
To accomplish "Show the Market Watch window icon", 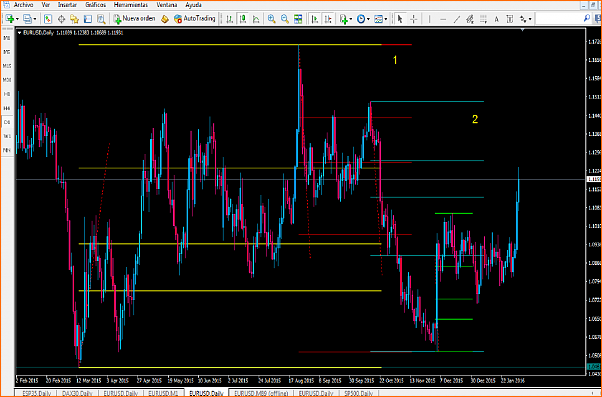I will (48, 19).
